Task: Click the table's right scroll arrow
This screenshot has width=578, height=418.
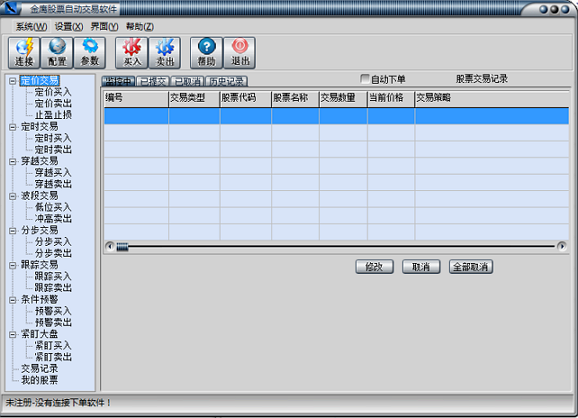Action: 561,246
